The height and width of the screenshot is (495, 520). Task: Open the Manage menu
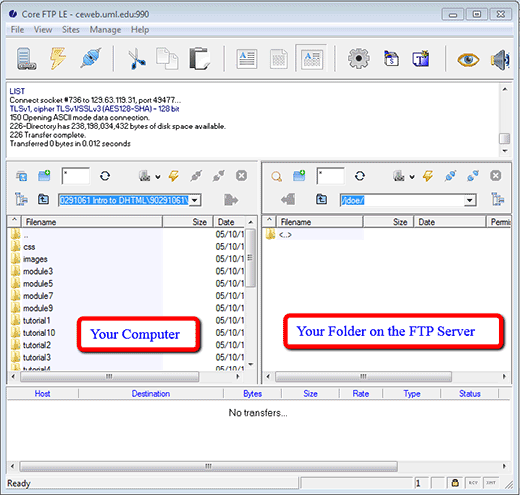[105, 30]
